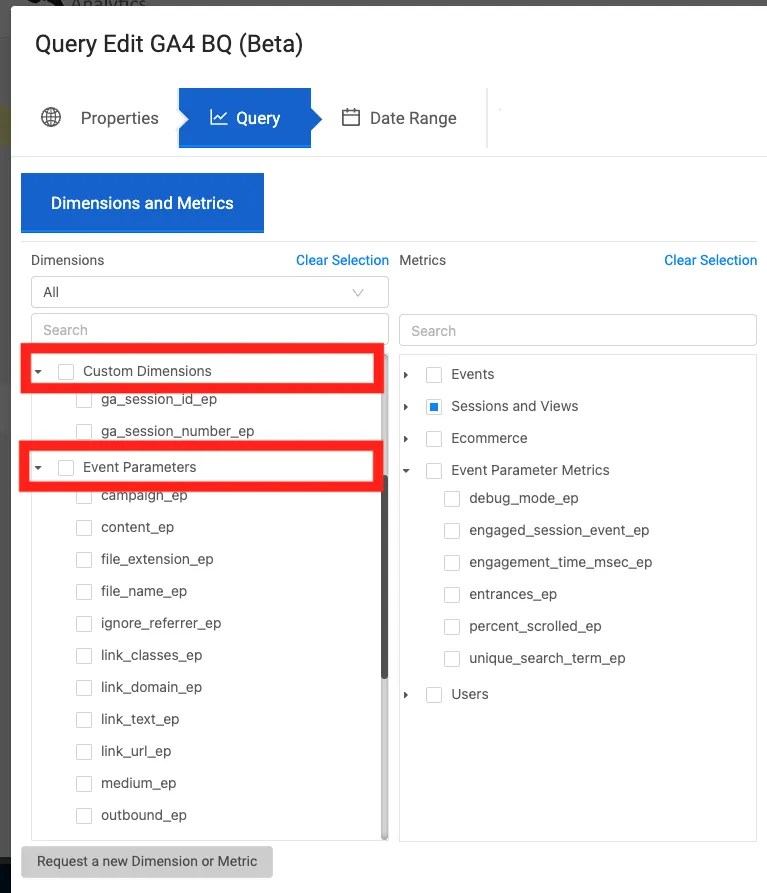Click the globe icon on Properties tab
Screen dimensions: 767x893
tap(51, 118)
